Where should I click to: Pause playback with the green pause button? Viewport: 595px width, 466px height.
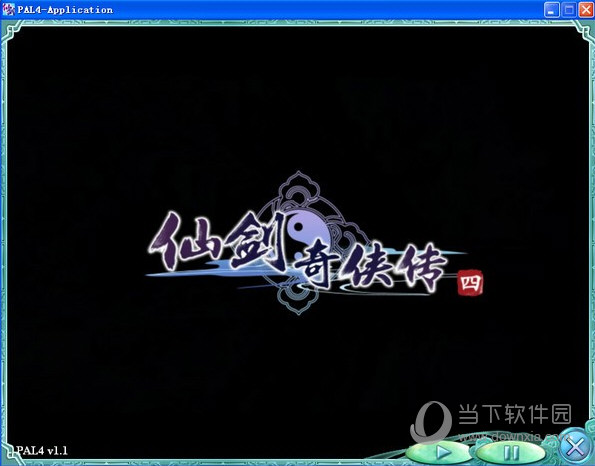[511, 453]
